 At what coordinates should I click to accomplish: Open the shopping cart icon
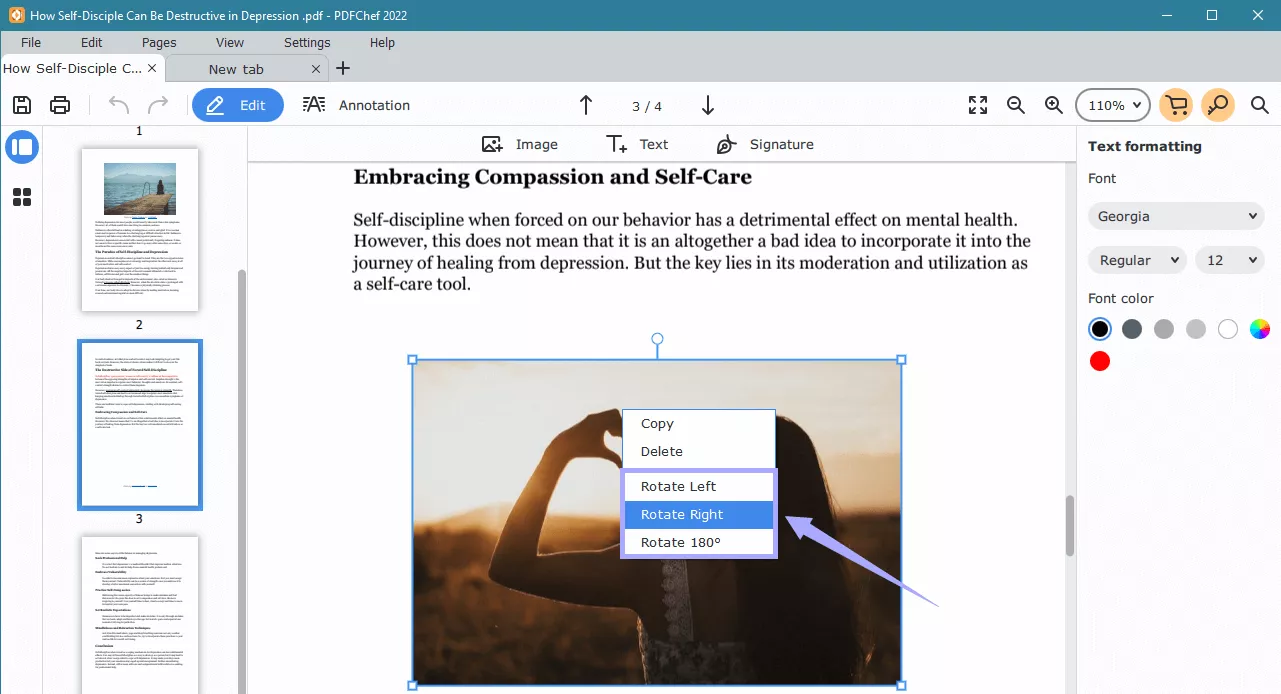pyautogui.click(x=1176, y=104)
